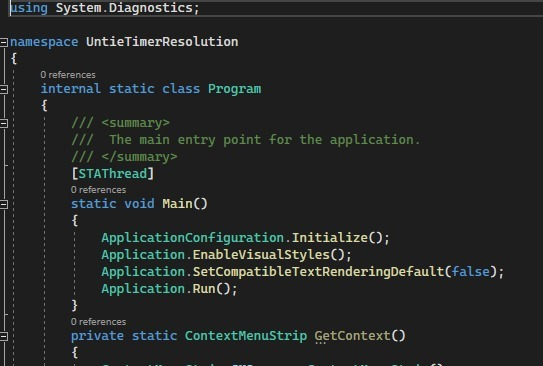The width and height of the screenshot is (543, 366).
Task: Click the internal keyword
Action: click(x=71, y=89)
